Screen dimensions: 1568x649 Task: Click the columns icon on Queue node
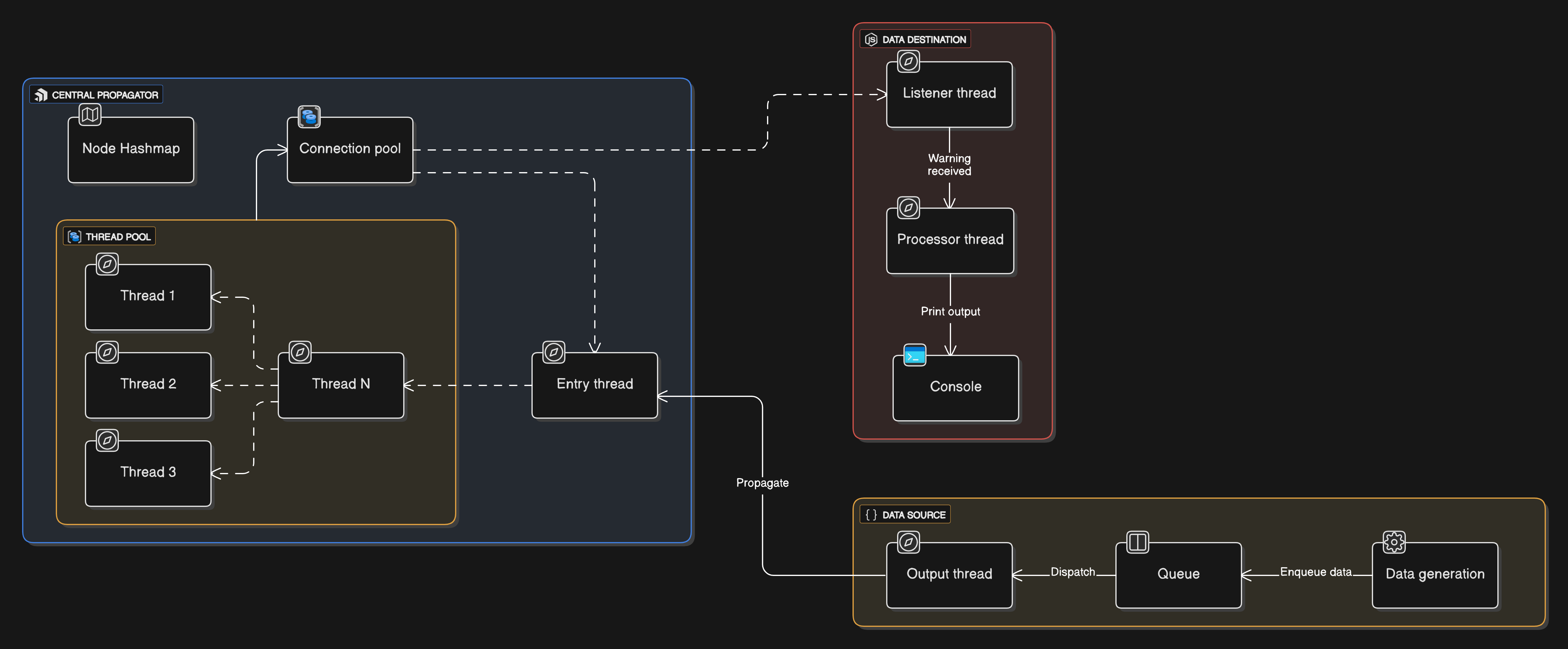[1137, 542]
